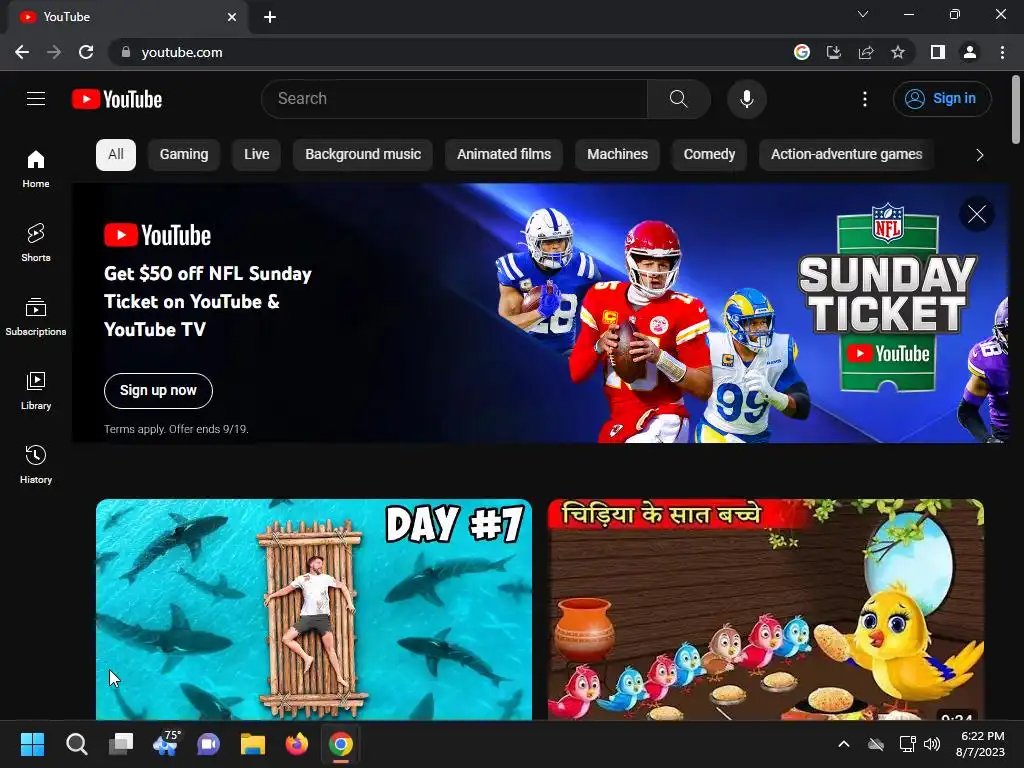The image size is (1024, 768).
Task: Select the Gaming chip
Action: coord(184,155)
